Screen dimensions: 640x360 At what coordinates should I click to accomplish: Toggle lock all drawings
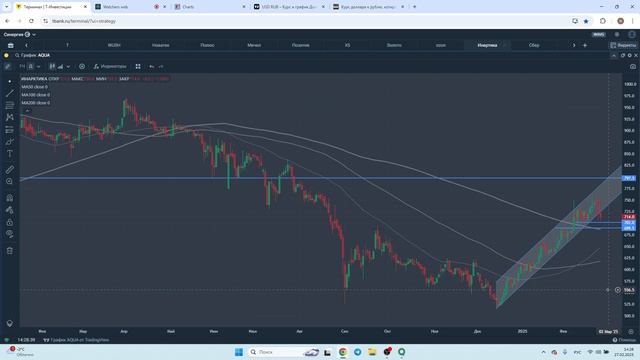point(10,222)
